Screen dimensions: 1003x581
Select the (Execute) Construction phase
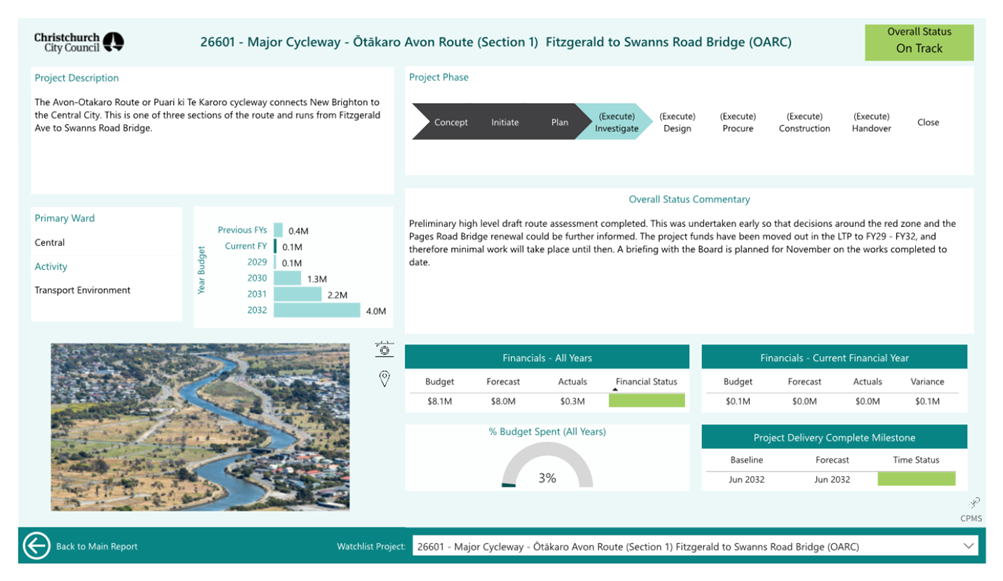coord(804,122)
